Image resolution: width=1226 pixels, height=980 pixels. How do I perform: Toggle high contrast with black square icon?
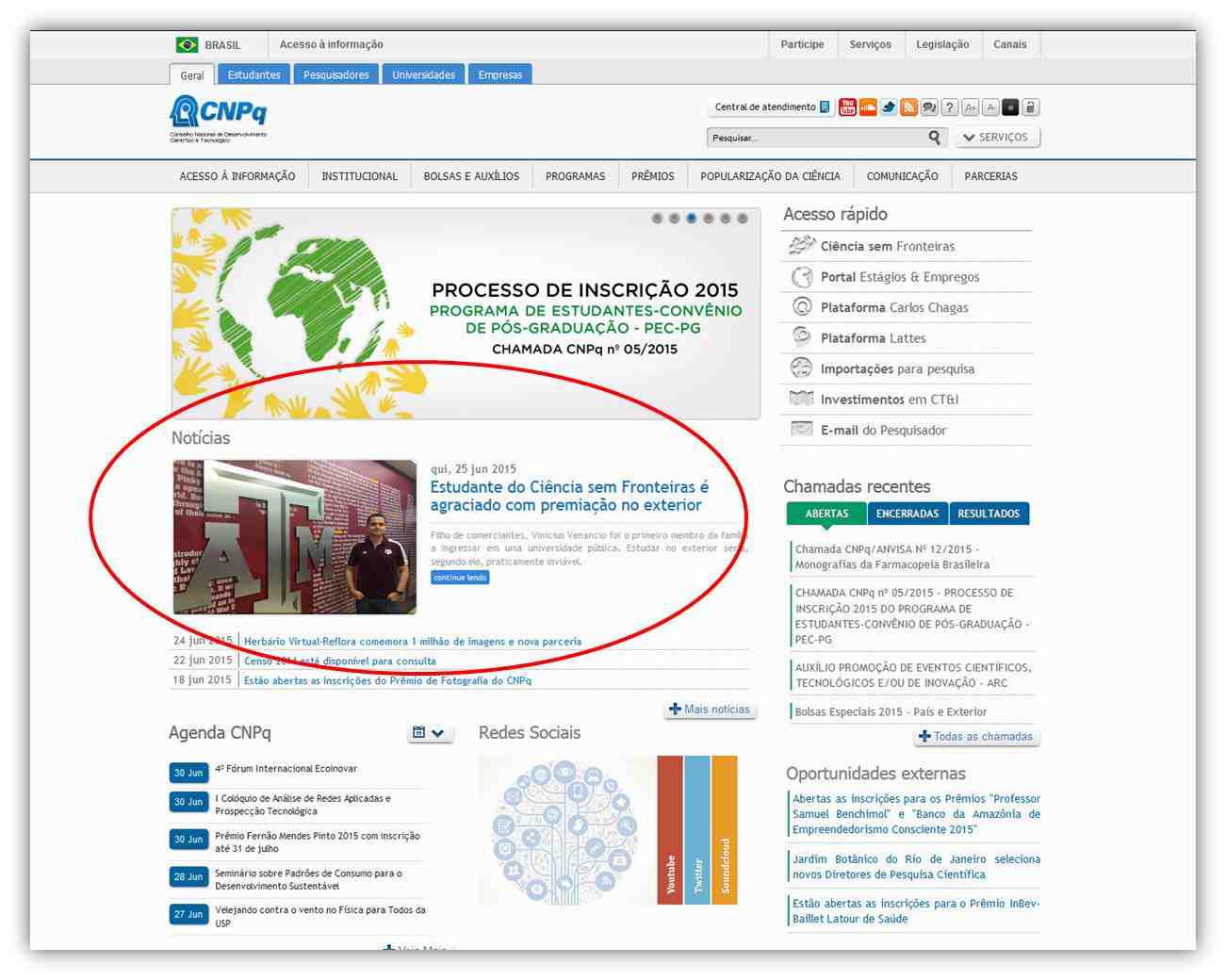click(1010, 107)
